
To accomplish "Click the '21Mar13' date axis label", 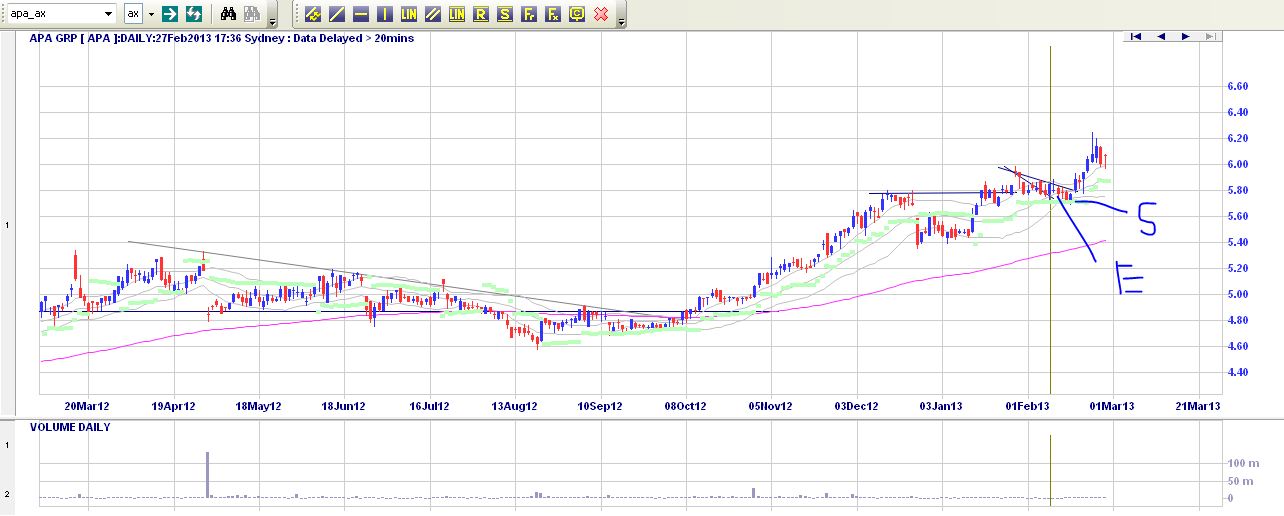I will (x=1198, y=406).
